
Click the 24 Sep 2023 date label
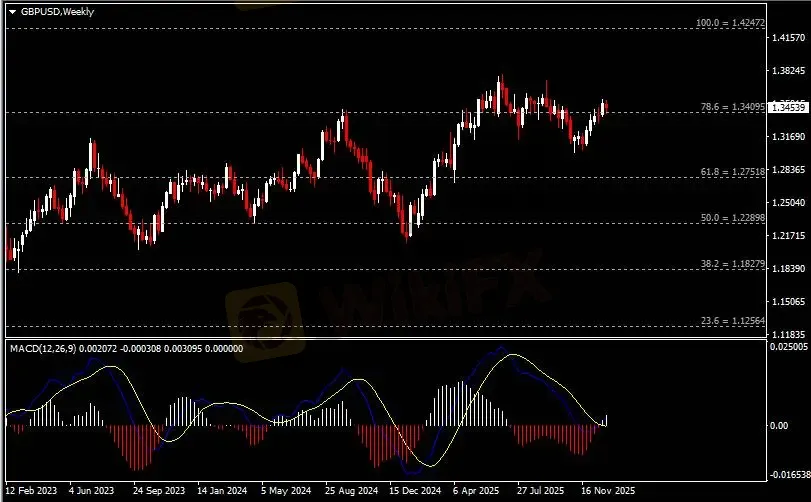(159, 490)
